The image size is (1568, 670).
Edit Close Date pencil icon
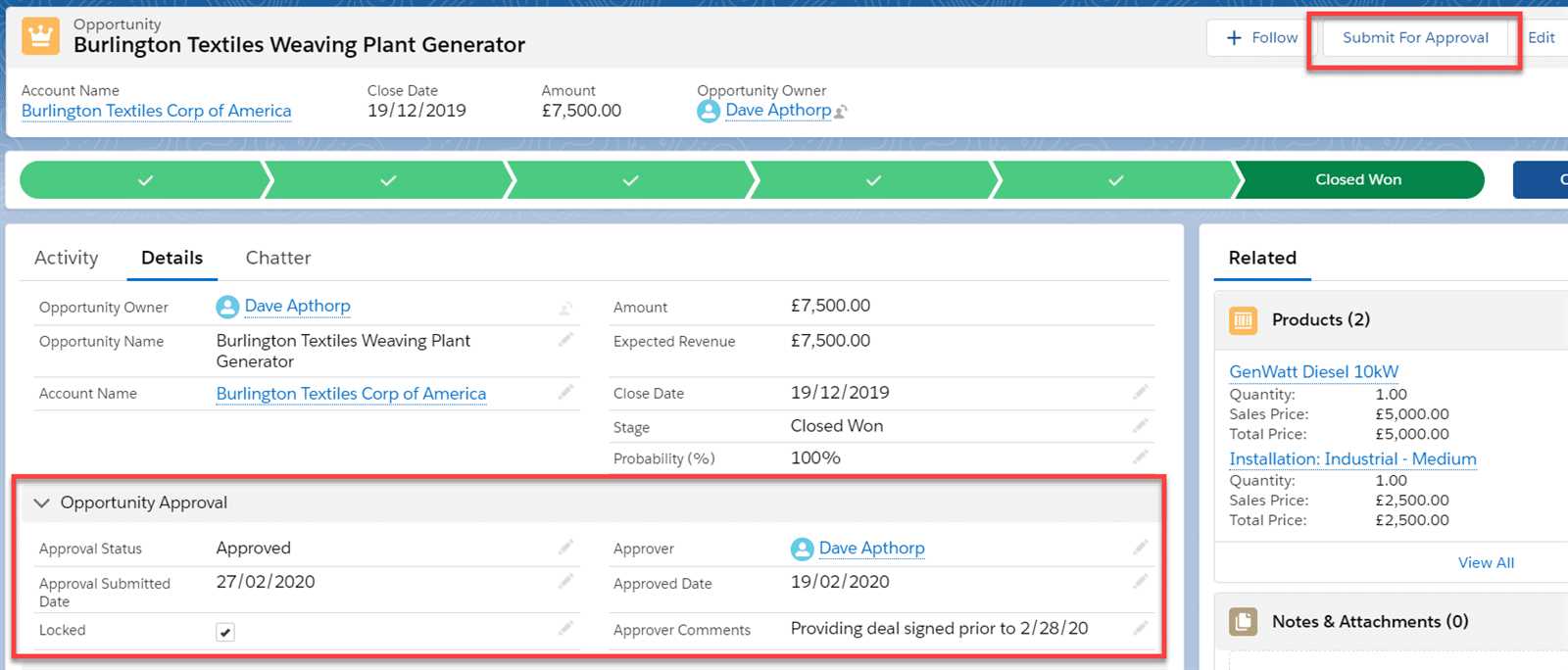pyautogui.click(x=1140, y=392)
